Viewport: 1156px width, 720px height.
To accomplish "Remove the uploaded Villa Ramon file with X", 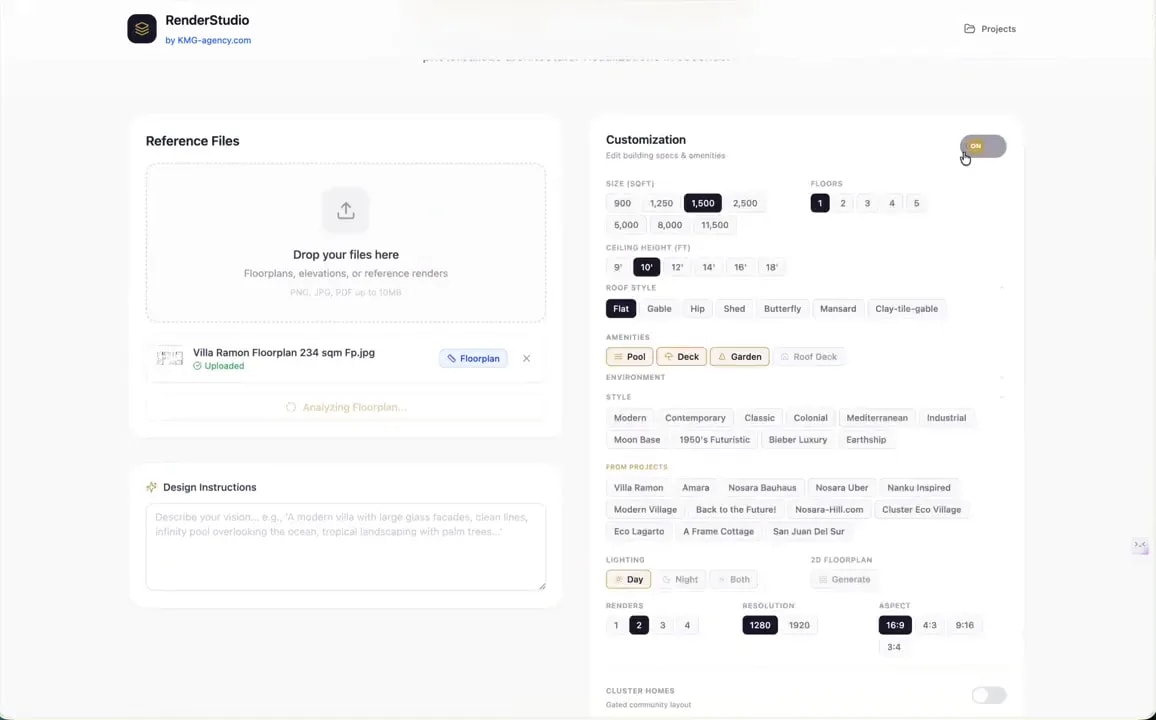I will [x=526, y=358].
